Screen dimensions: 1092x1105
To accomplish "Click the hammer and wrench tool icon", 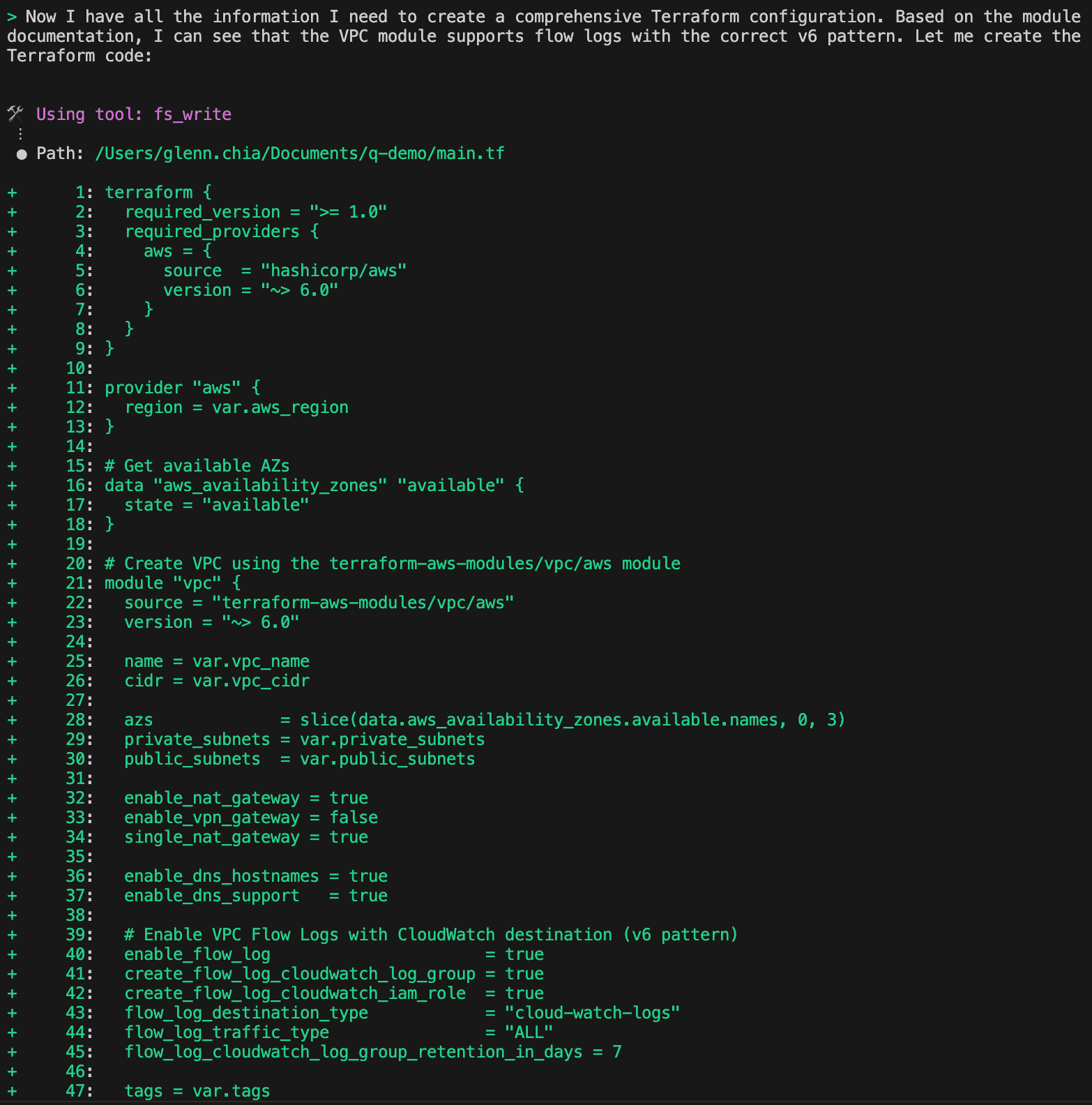I will pyautogui.click(x=15, y=114).
